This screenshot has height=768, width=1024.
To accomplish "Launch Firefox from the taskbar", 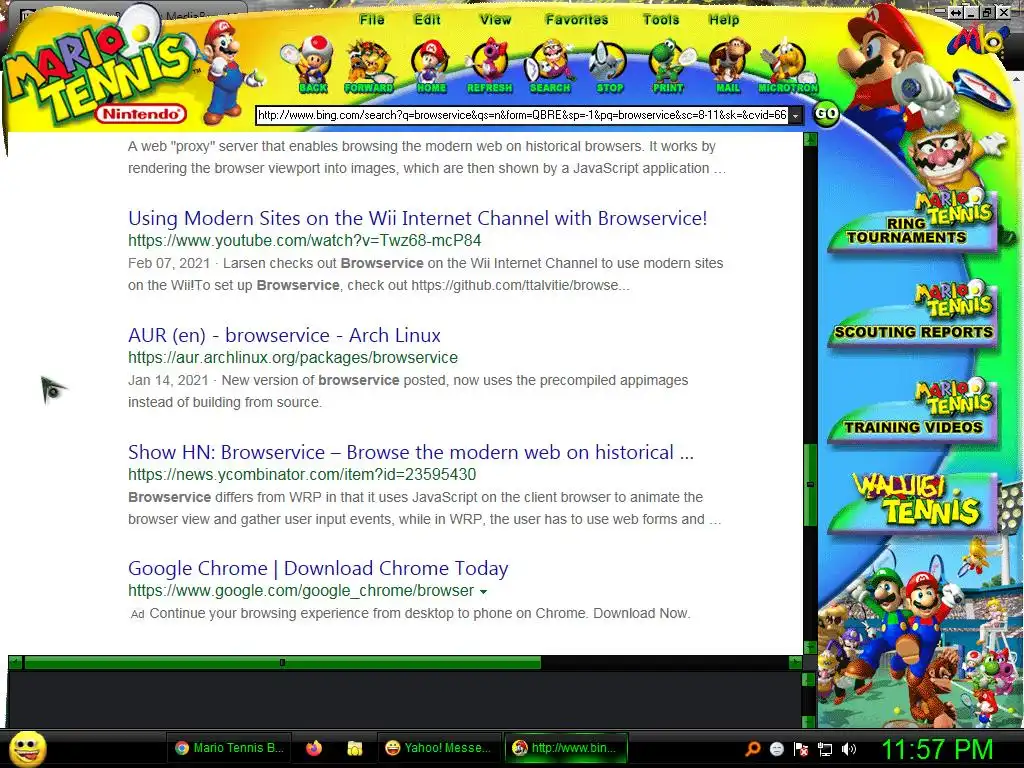I will click(x=314, y=748).
